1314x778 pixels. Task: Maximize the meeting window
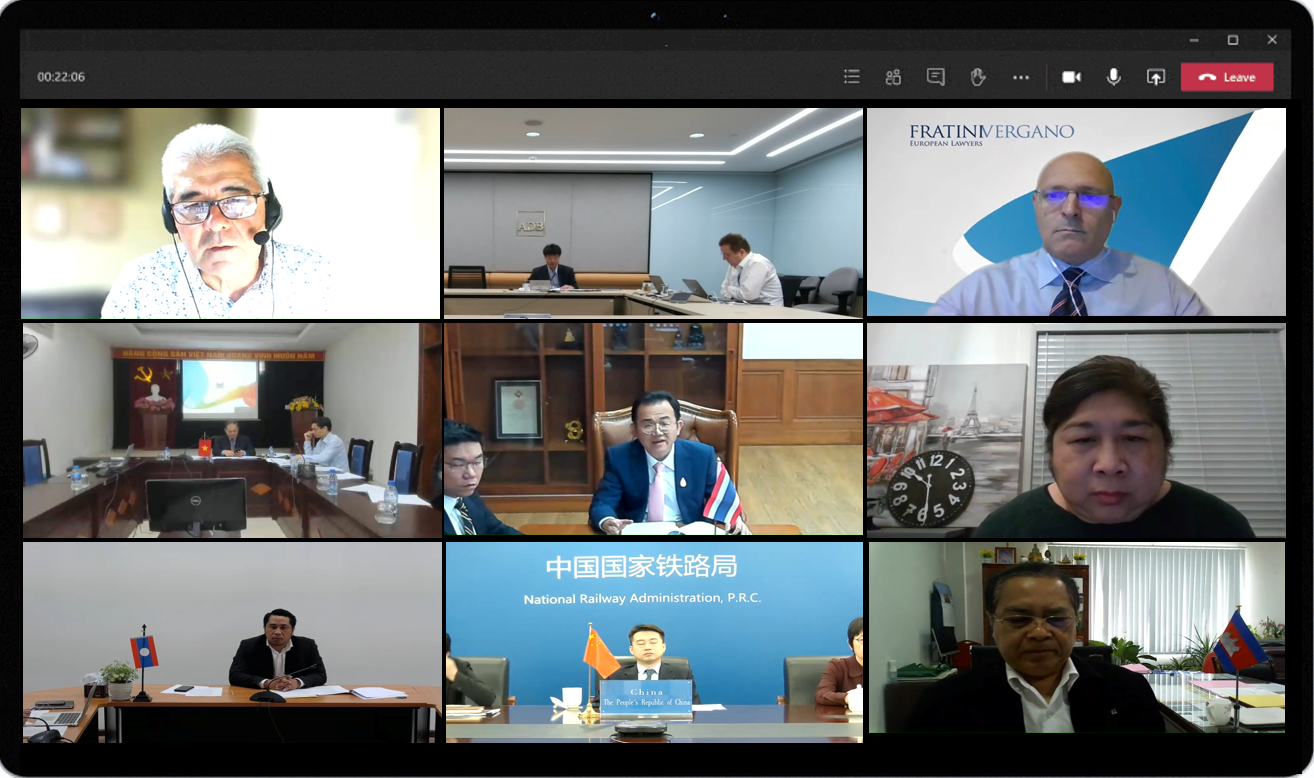pos(1233,40)
